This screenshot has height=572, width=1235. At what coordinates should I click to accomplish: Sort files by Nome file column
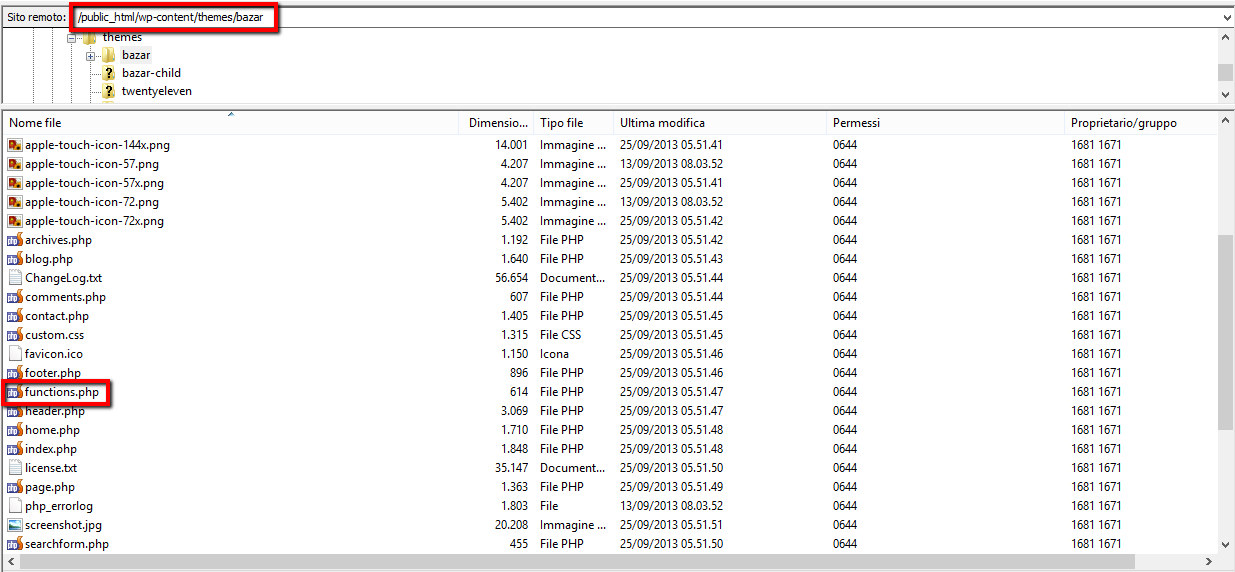click(231, 123)
